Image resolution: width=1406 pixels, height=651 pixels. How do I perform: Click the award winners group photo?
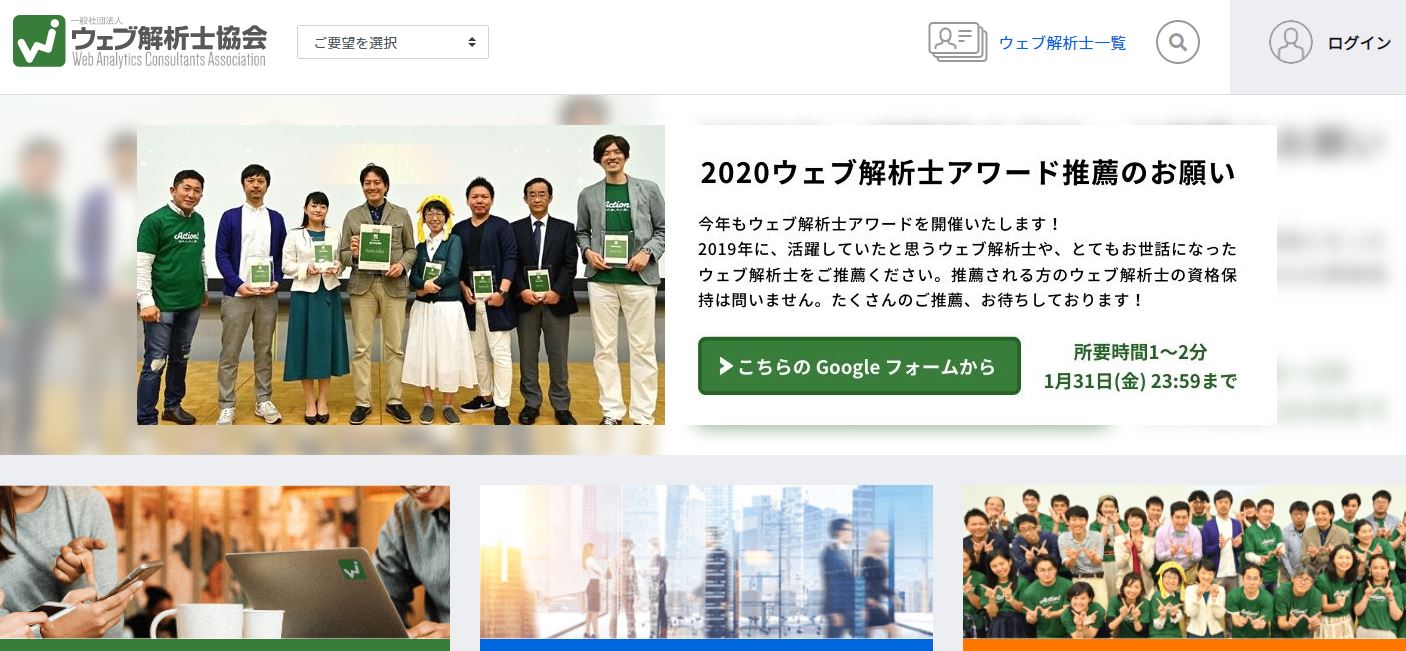click(401, 275)
